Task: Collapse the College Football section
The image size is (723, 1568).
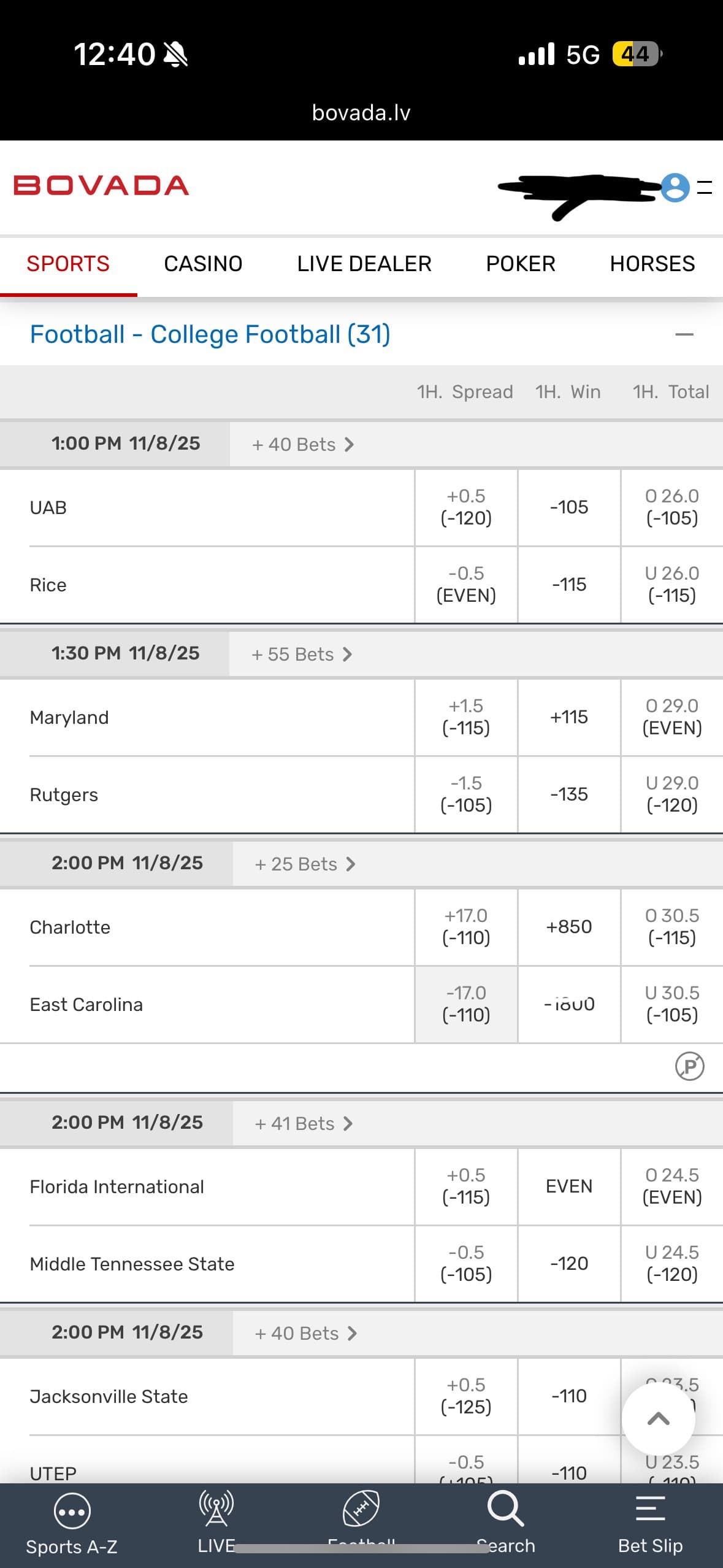Action: pyautogui.click(x=684, y=334)
